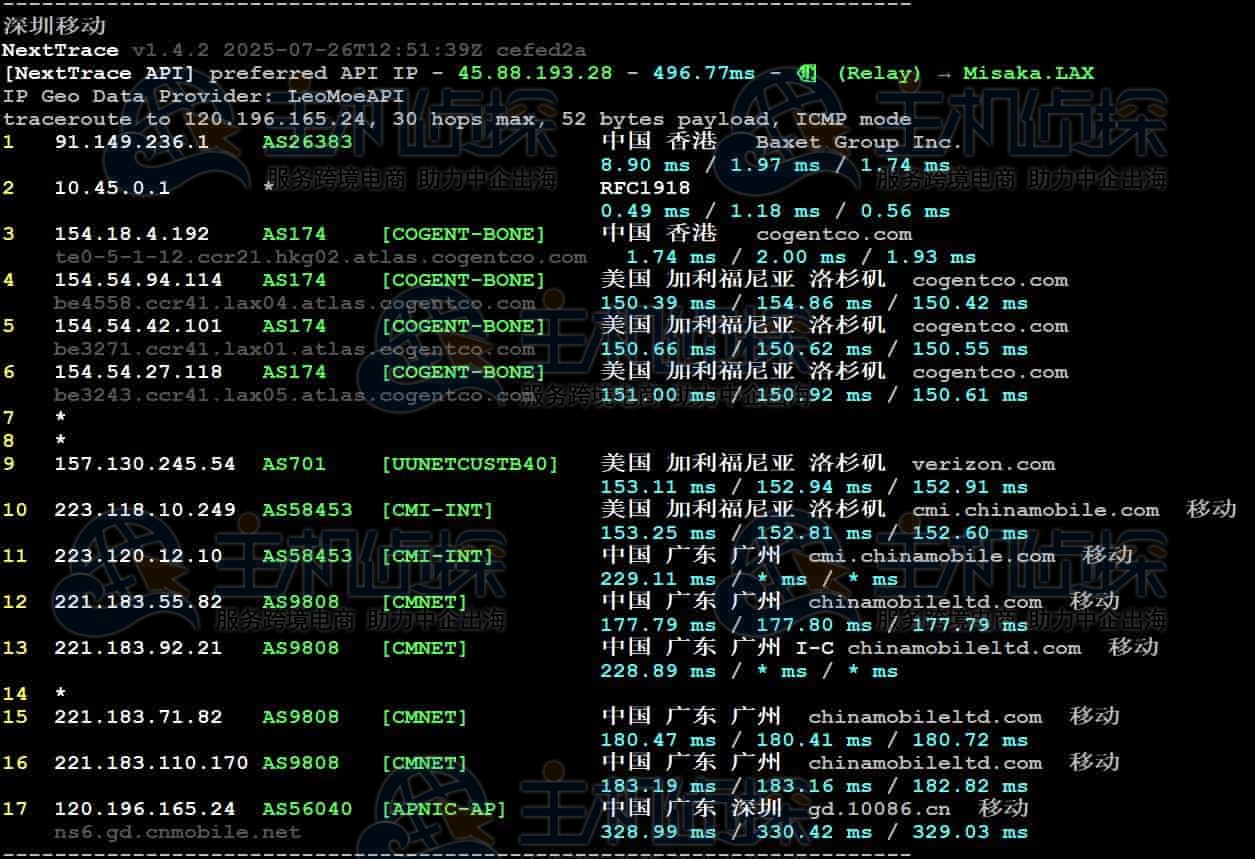Select the 深圳移动 heading text
Image resolution: width=1255 pixels, height=859 pixels.
[x=54, y=26]
